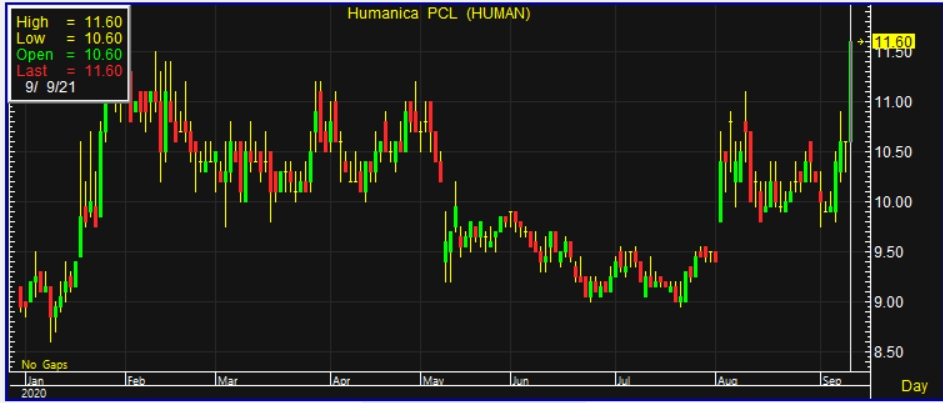Screen dimensions: 943x403
Task: Click the tall green last candlestick
Action: (x=850, y=91)
